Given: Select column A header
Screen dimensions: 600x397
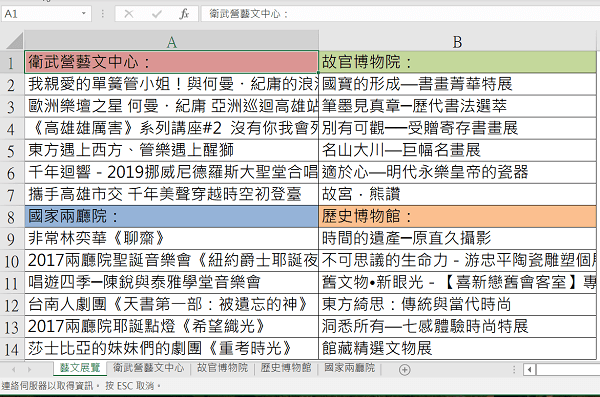Looking at the screenshot, I should pyautogui.click(x=171, y=41).
